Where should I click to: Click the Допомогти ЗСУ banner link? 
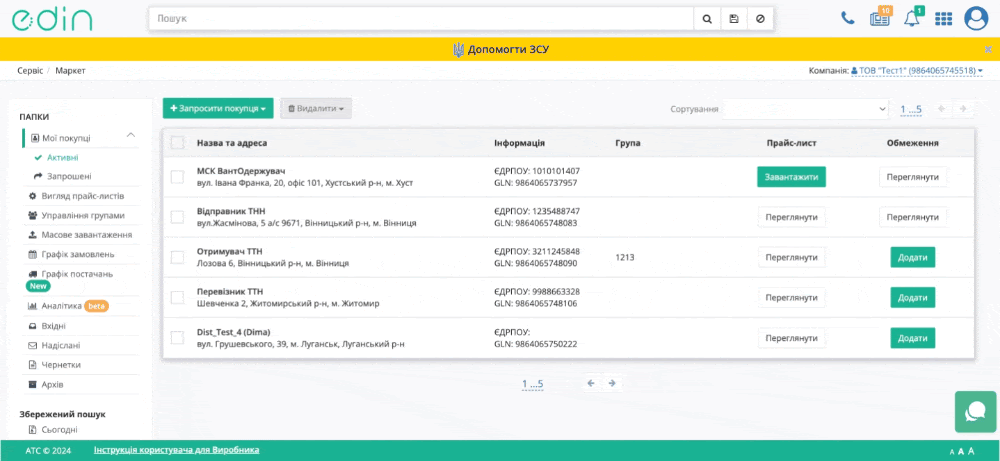(x=501, y=50)
